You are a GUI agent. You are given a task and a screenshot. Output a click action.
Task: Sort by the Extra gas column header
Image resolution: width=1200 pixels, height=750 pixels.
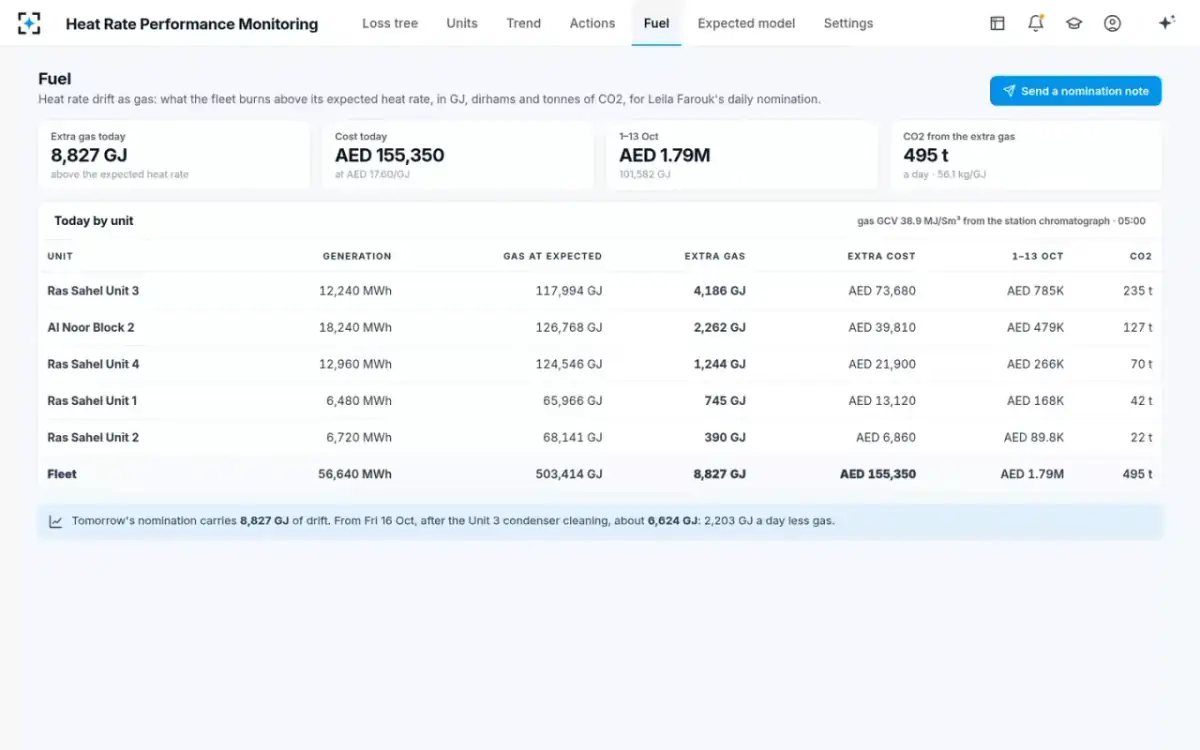(x=715, y=256)
